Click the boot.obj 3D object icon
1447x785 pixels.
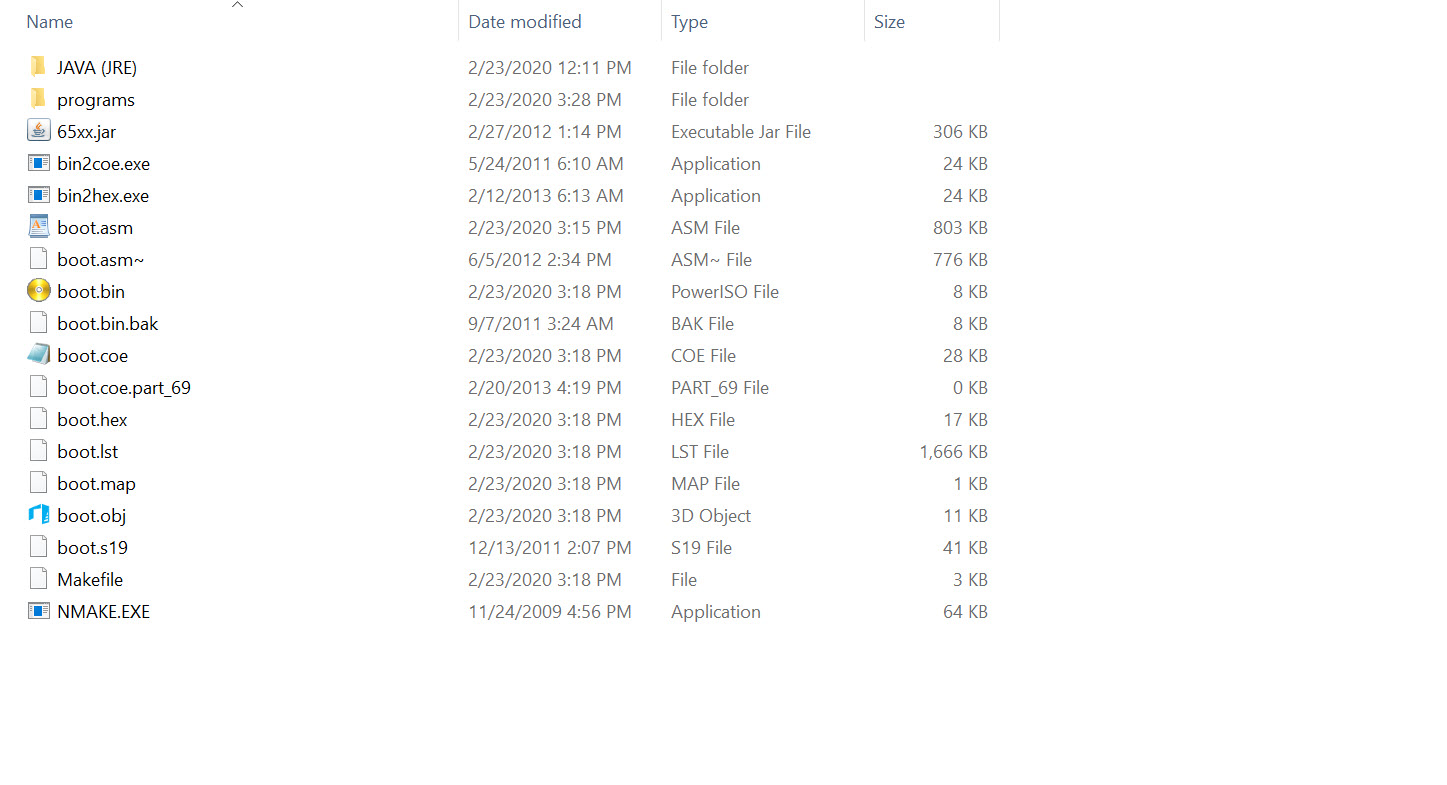(x=39, y=515)
